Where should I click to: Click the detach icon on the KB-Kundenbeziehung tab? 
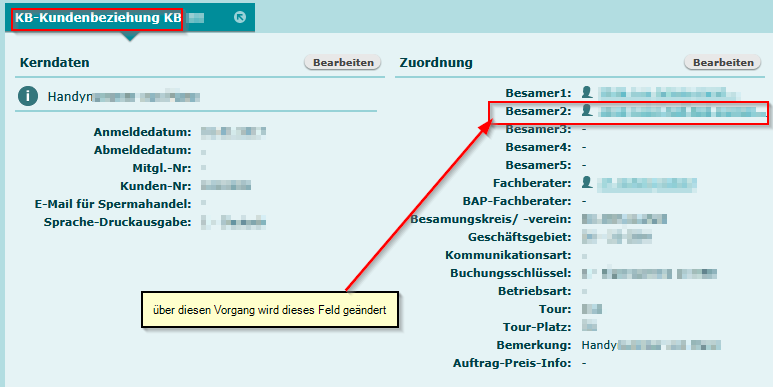coord(240,18)
